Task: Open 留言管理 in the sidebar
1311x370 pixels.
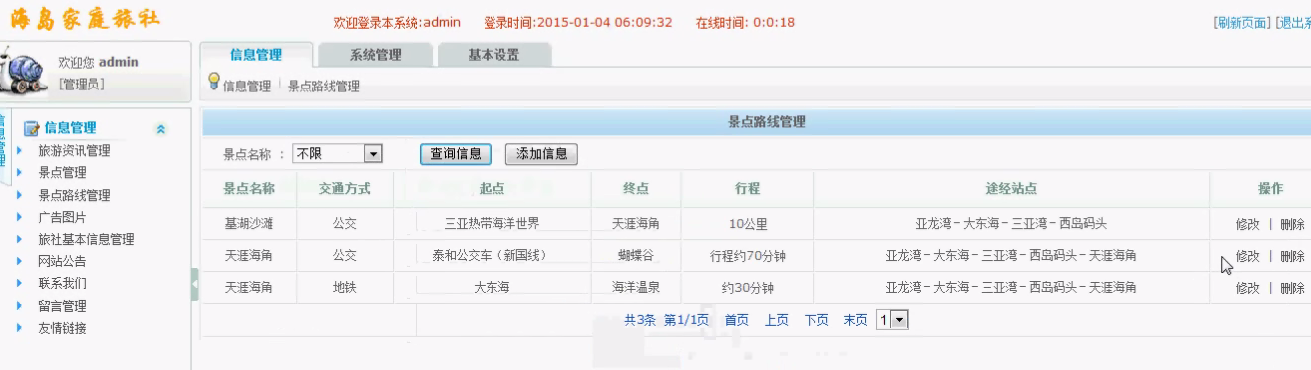Action: 62,306
